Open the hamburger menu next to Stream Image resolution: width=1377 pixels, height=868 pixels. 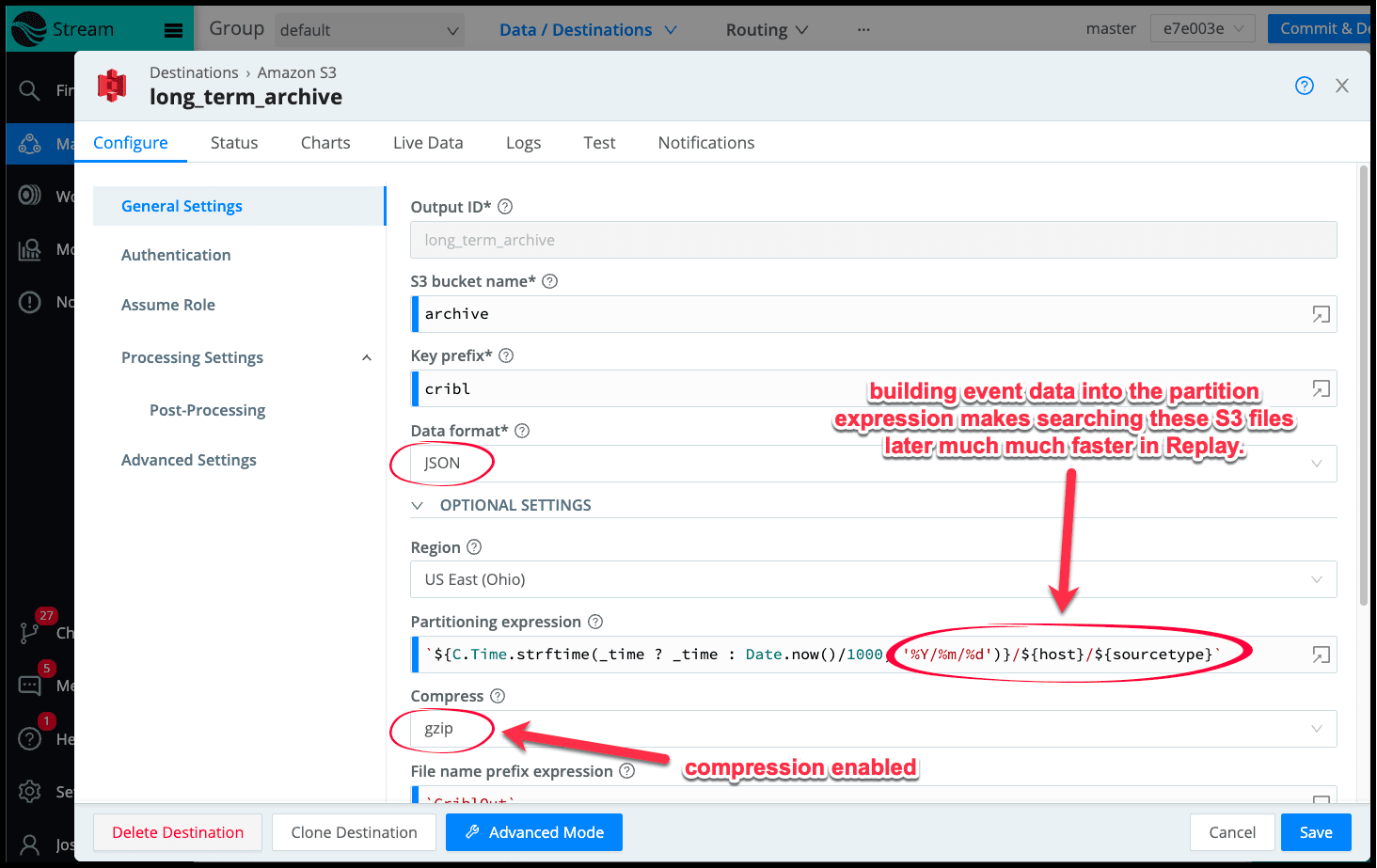173,30
